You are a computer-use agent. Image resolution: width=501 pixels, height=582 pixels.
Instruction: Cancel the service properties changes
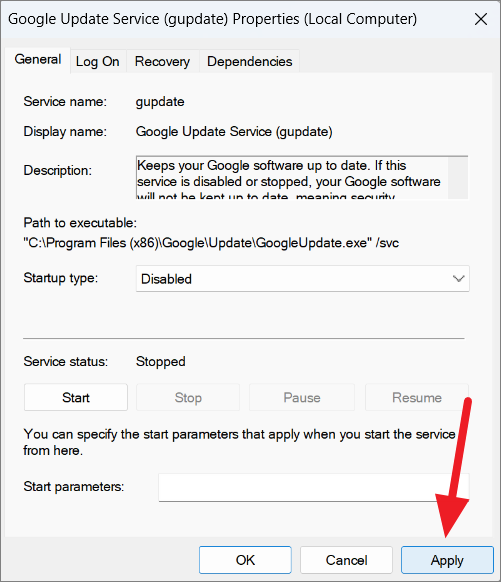point(346,560)
